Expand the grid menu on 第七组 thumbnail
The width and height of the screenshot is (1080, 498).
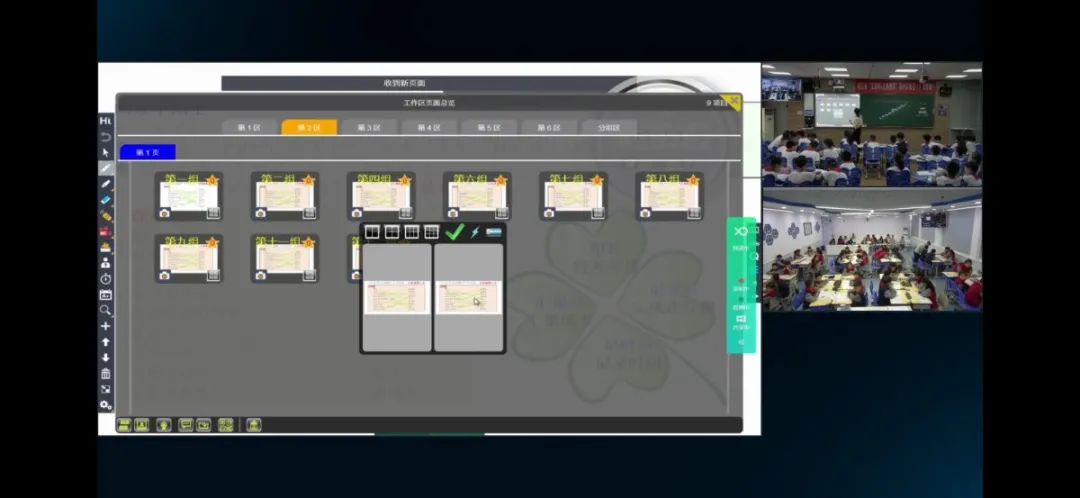point(598,213)
